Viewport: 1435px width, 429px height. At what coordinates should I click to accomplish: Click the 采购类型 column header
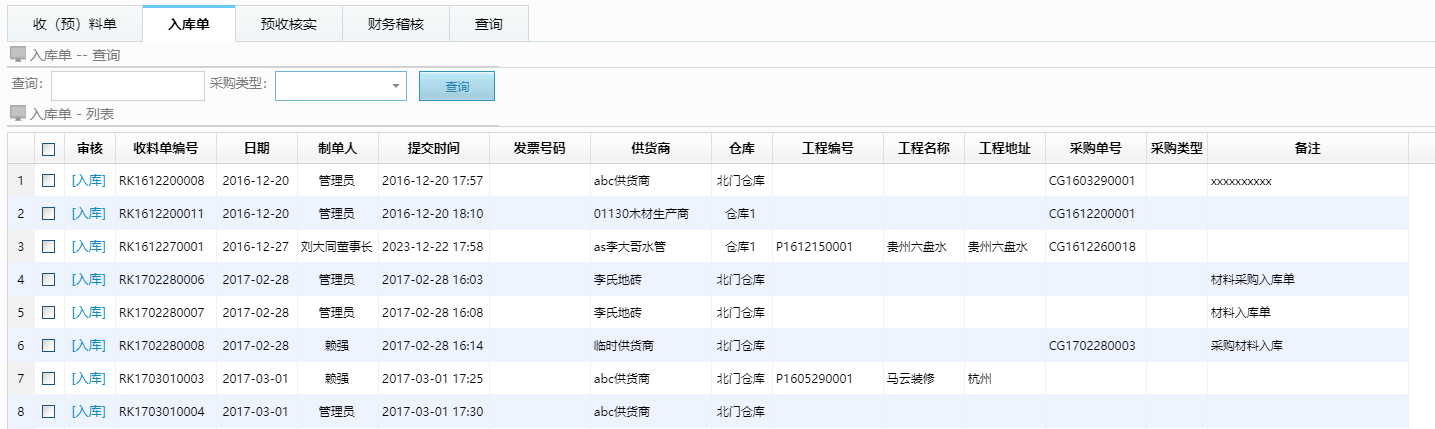tap(1177, 148)
